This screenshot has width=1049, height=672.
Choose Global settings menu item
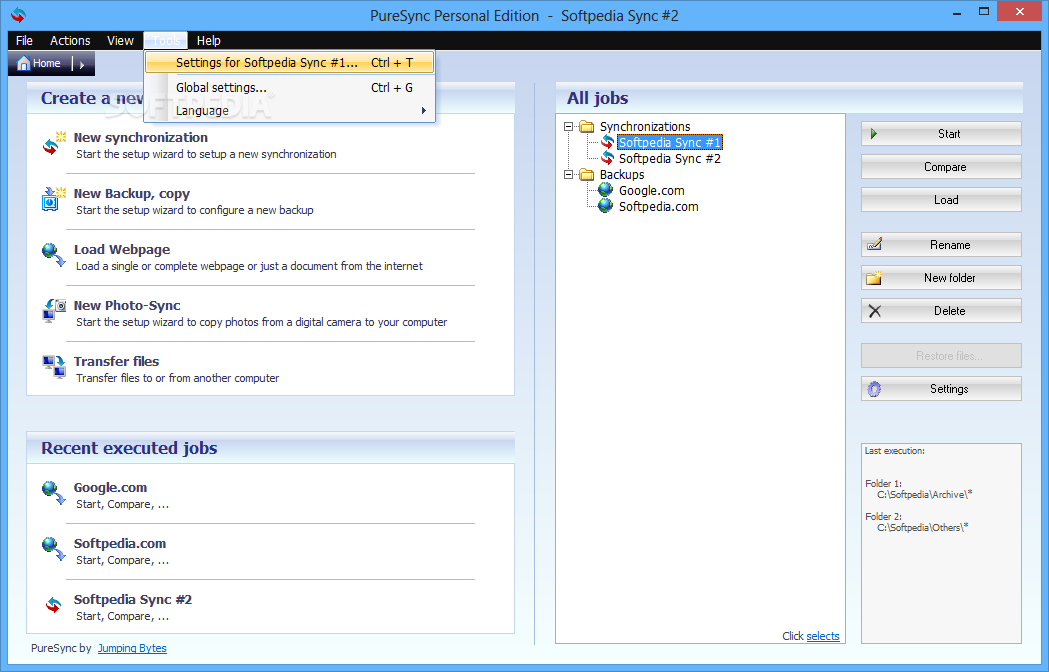[290, 88]
